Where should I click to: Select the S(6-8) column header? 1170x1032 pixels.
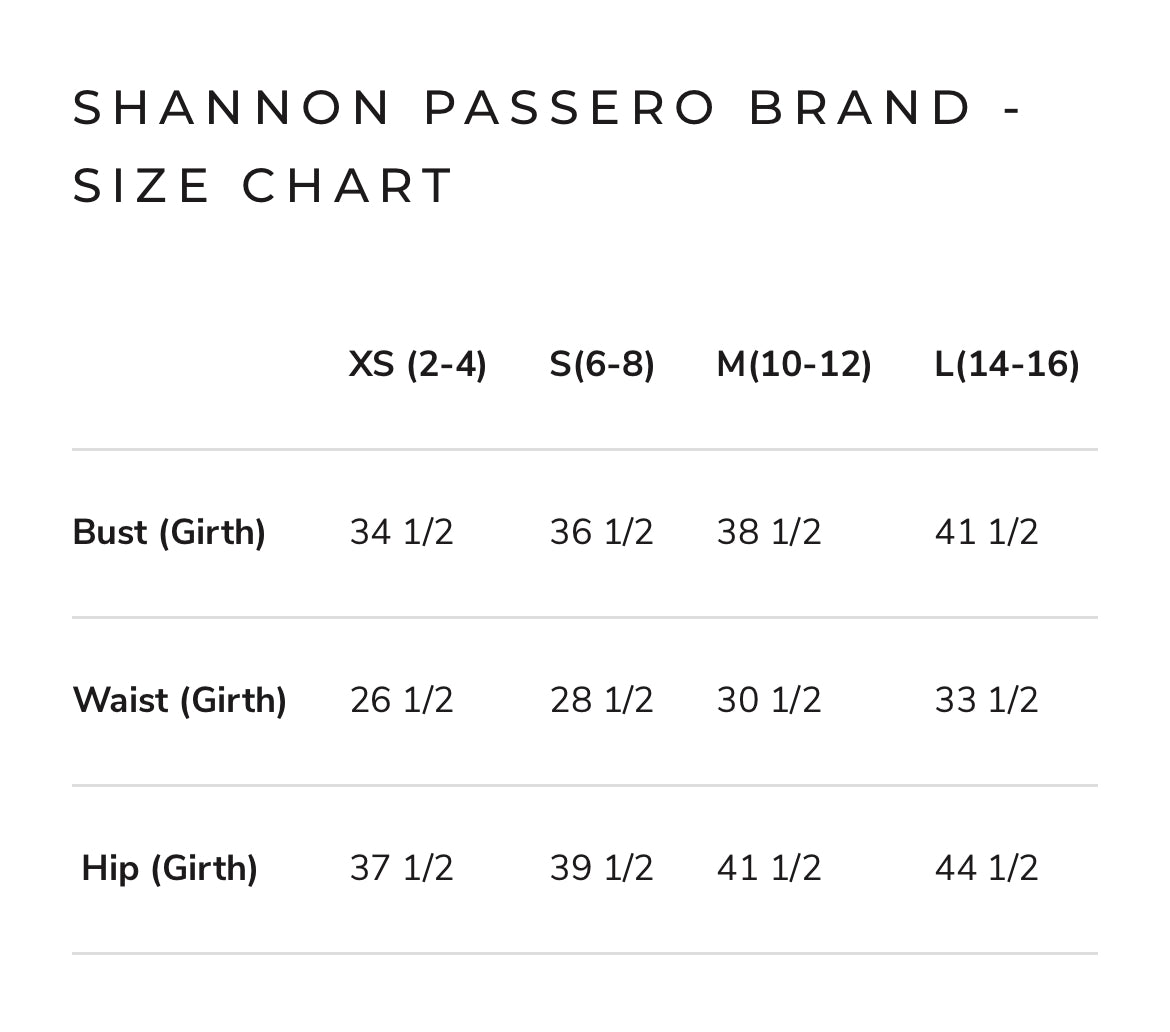[x=602, y=365]
